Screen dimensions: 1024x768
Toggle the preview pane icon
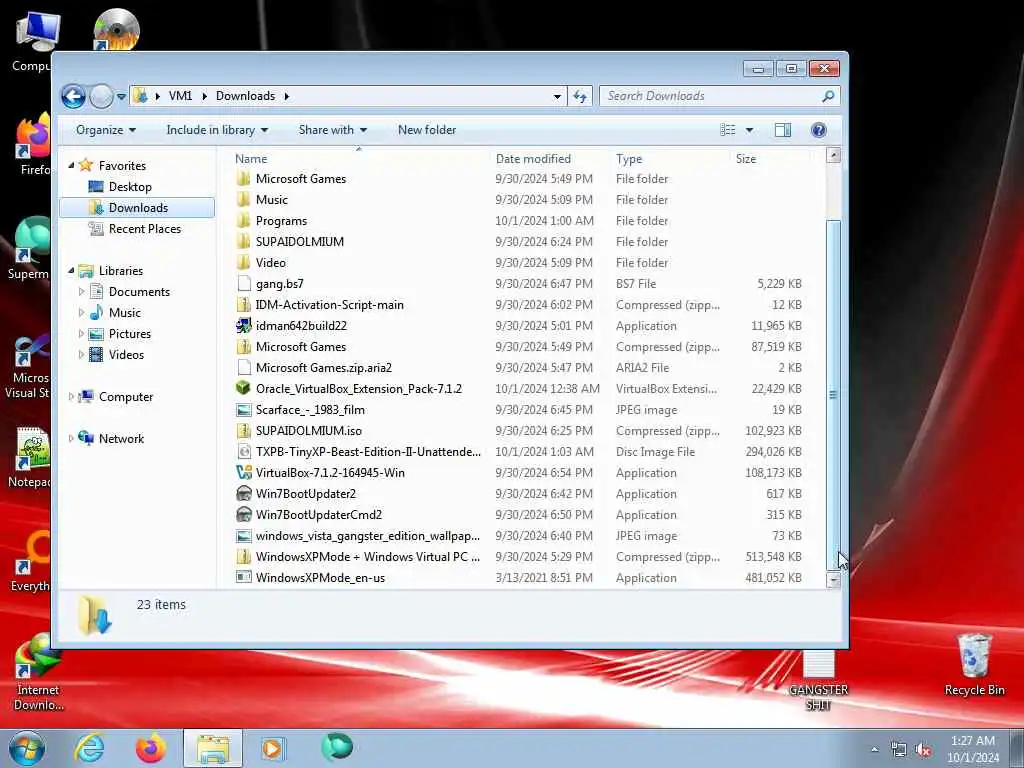(x=782, y=130)
